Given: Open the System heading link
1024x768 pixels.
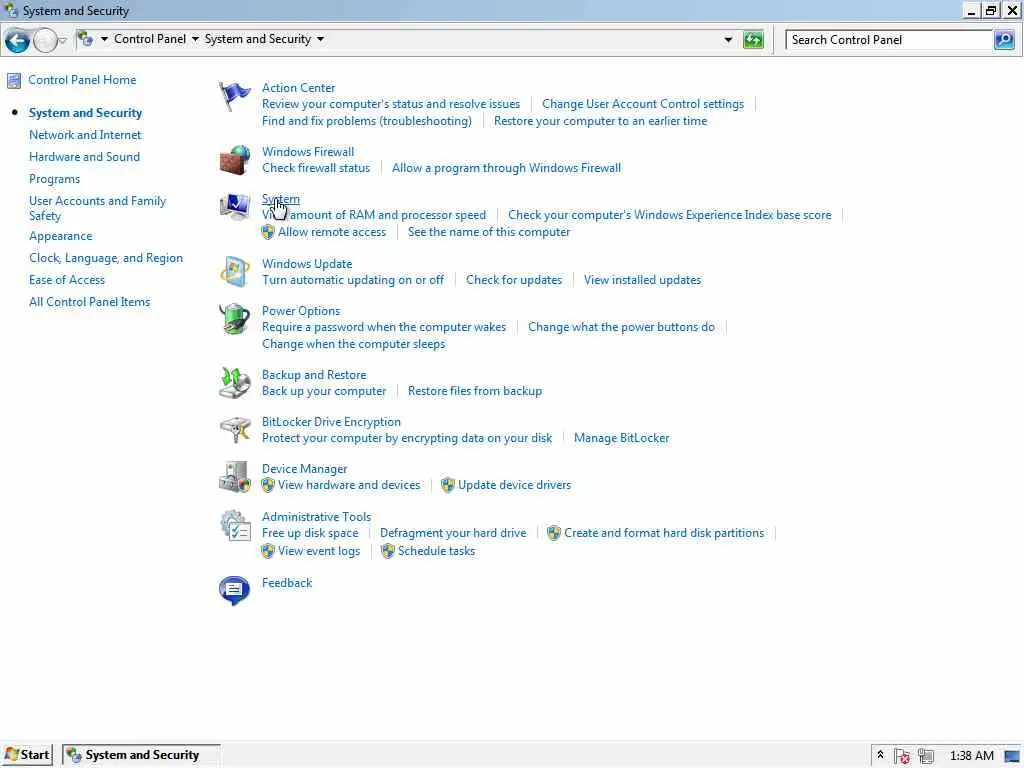Looking at the screenshot, I should [281, 199].
